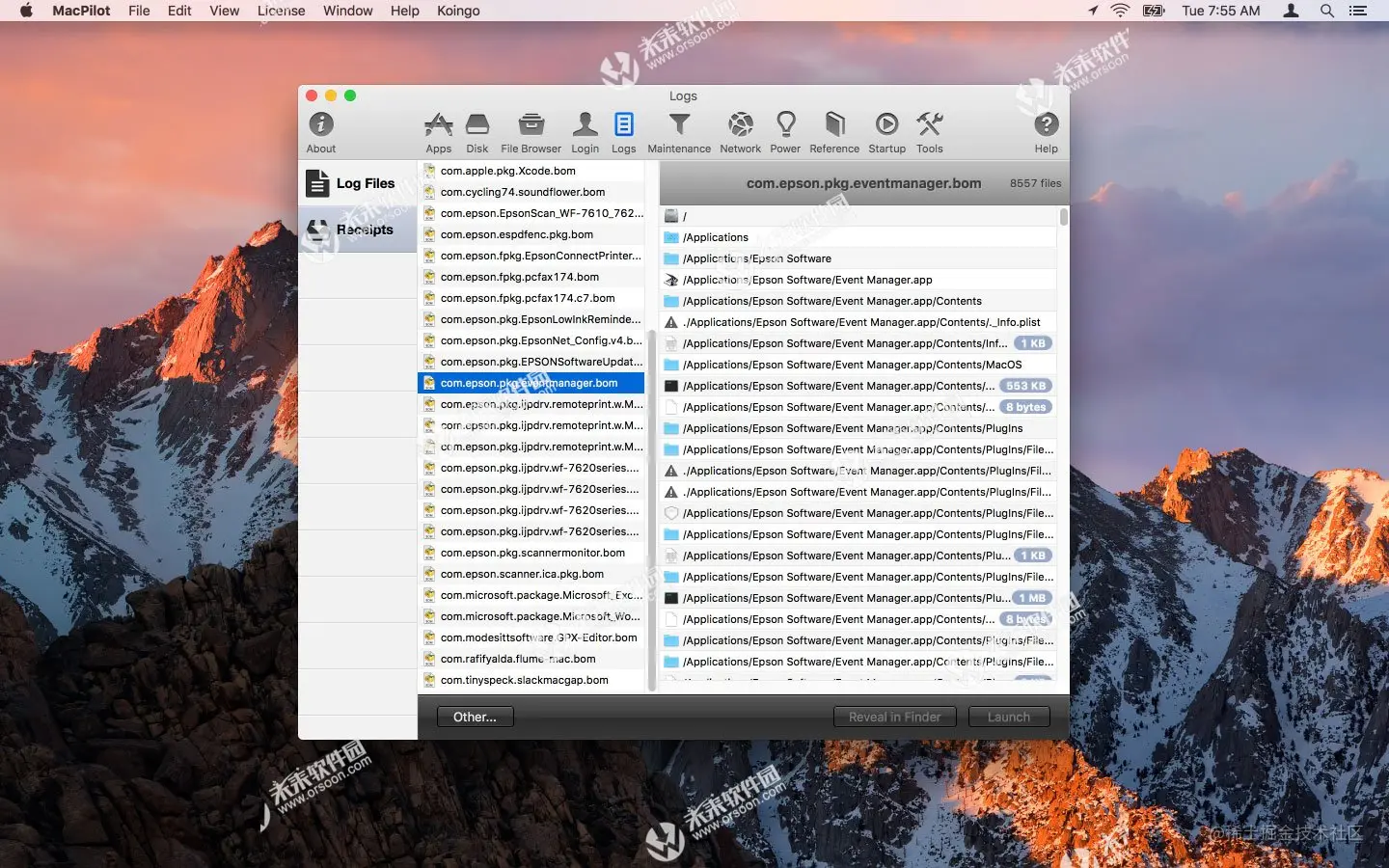Select com.epson.pkg.scannermonitor.bom receipt
The image size is (1389, 868).
pyautogui.click(x=531, y=553)
